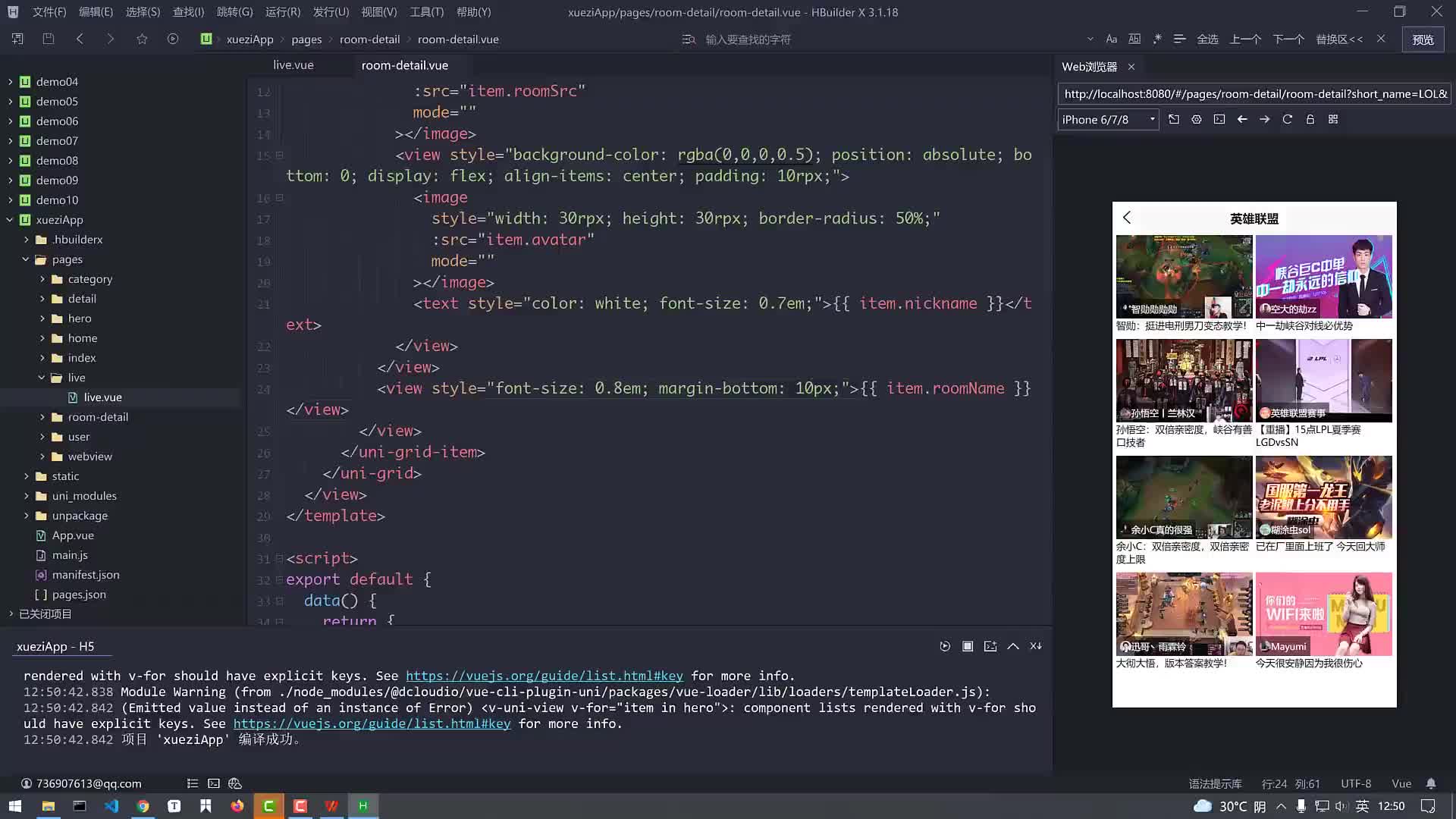Refresh the built-in browser page
The image size is (1456, 819).
pyautogui.click(x=1288, y=119)
